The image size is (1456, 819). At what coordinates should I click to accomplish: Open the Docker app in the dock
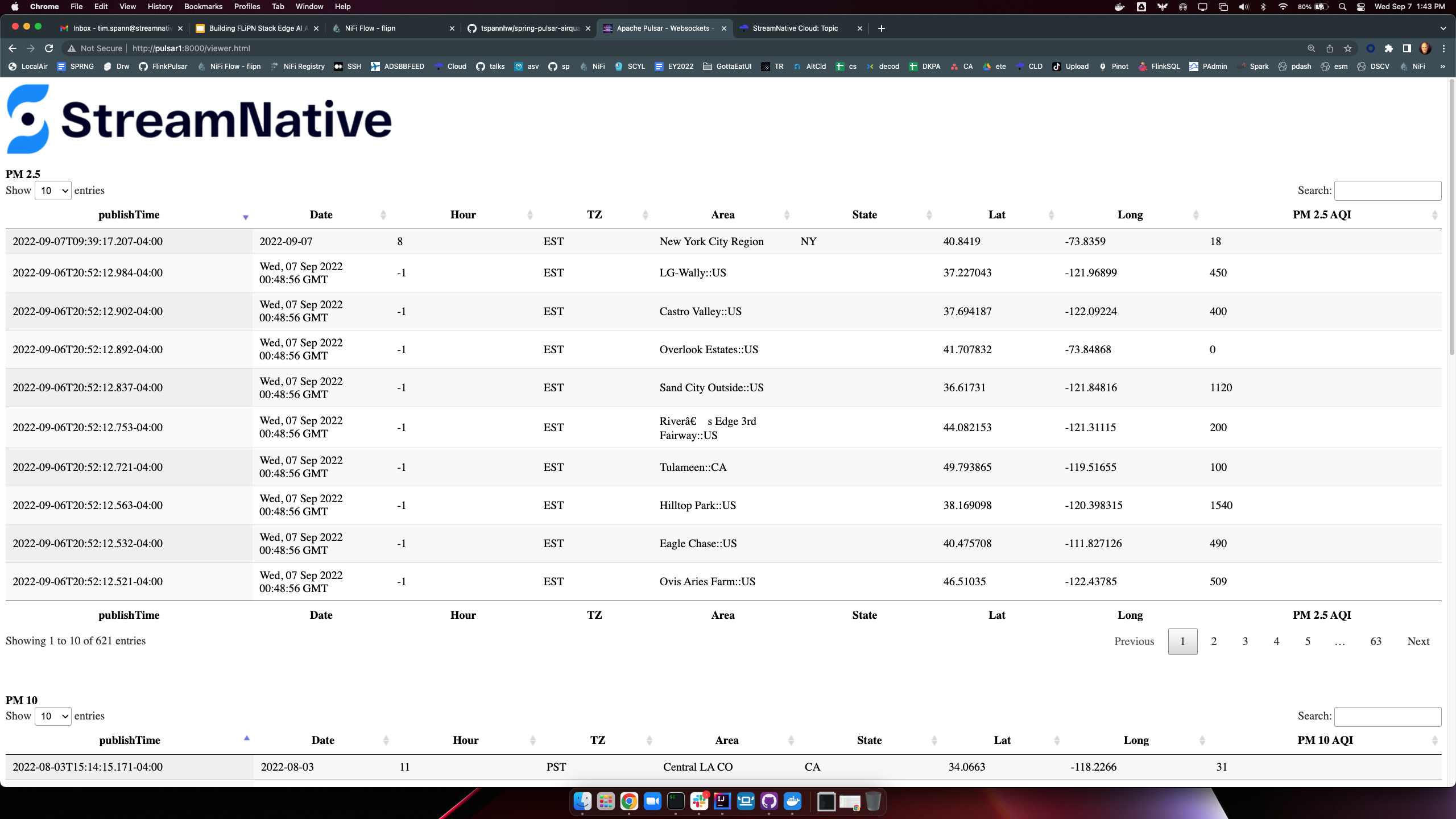tap(792, 801)
